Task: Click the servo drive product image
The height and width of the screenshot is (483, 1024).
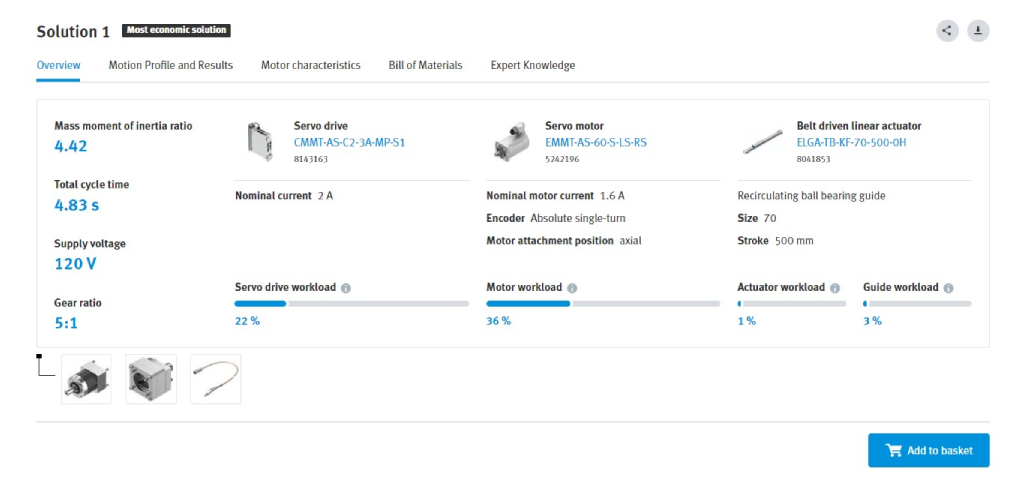Action: 260,142
